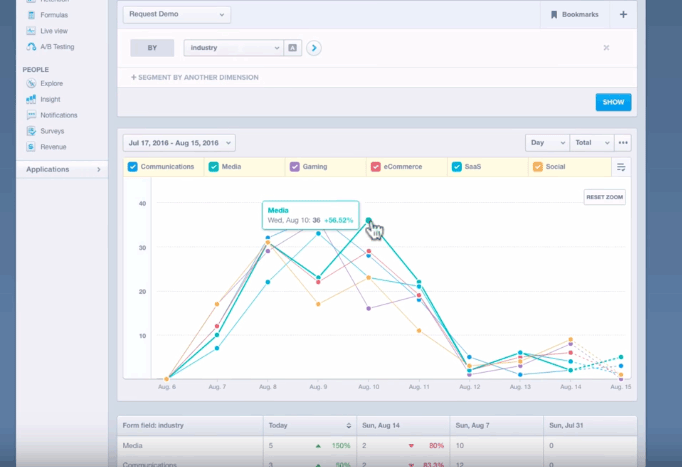Click the legend list settings icon
Screen dimensions: 682x467
pos(621,167)
